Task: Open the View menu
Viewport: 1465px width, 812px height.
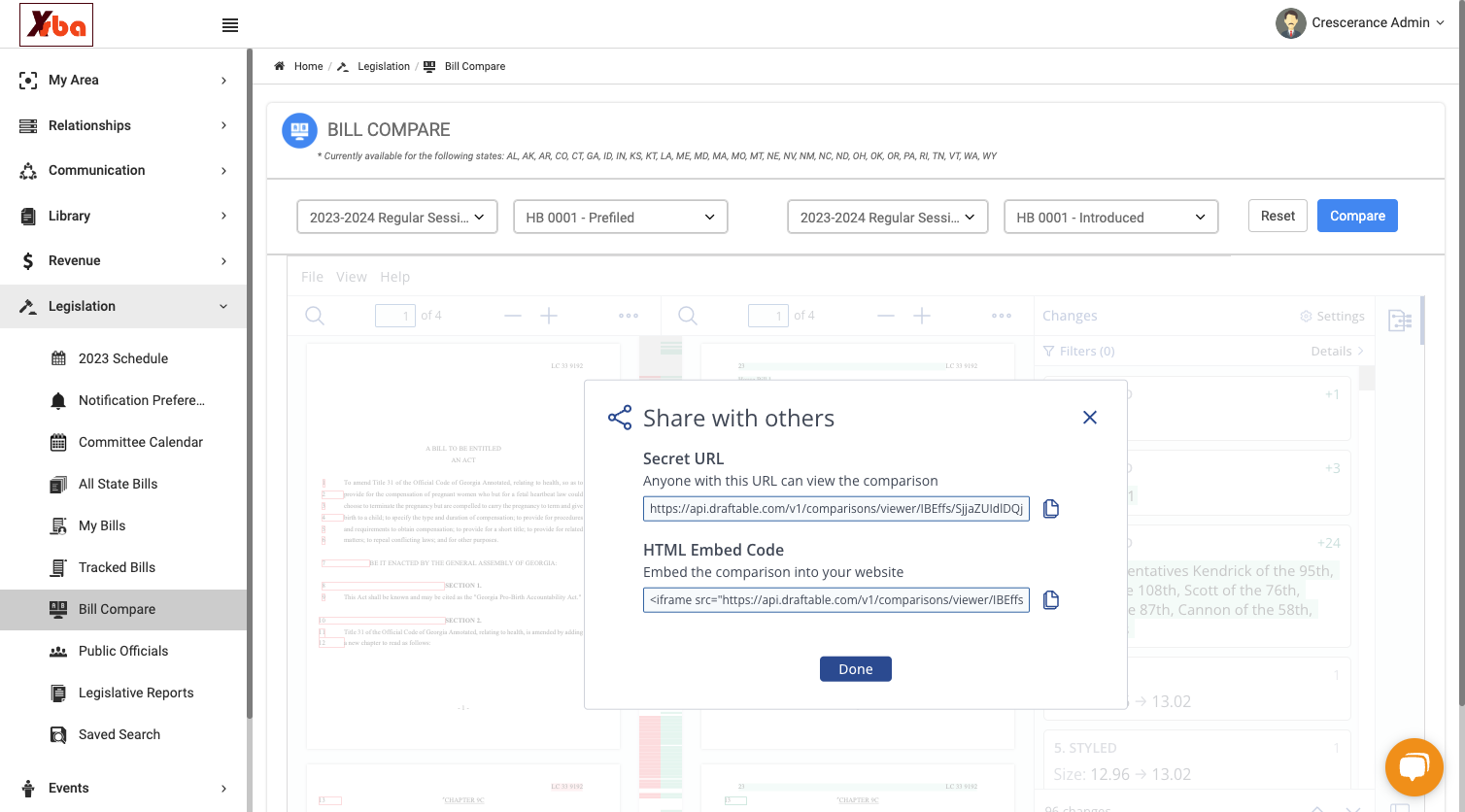Action: pos(352,277)
